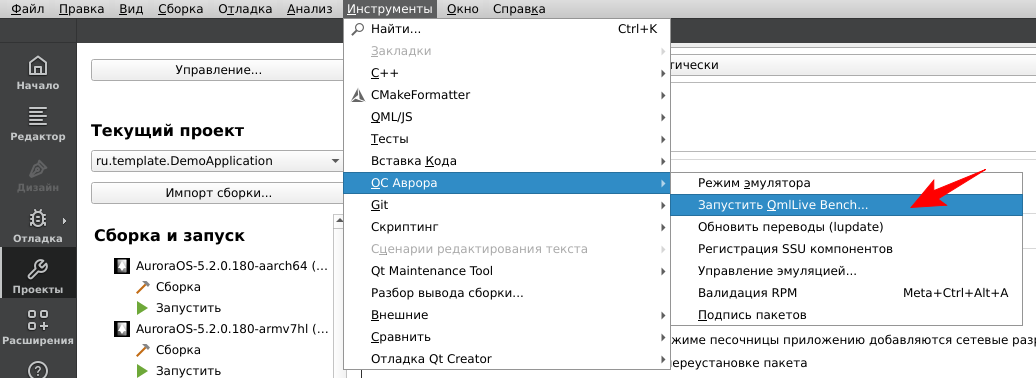Open the Правка menu
The image size is (1036, 378).
tap(81, 9)
